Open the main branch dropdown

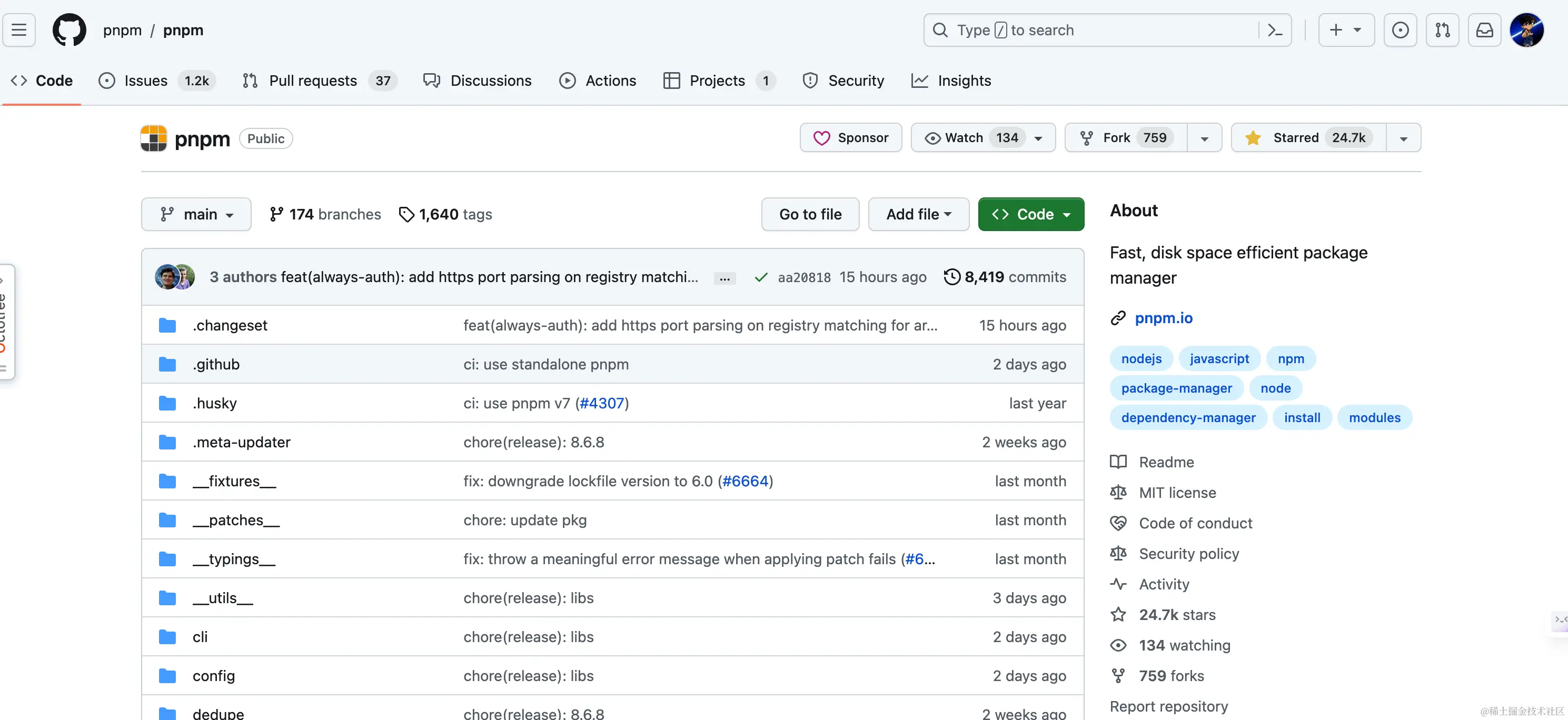[196, 214]
